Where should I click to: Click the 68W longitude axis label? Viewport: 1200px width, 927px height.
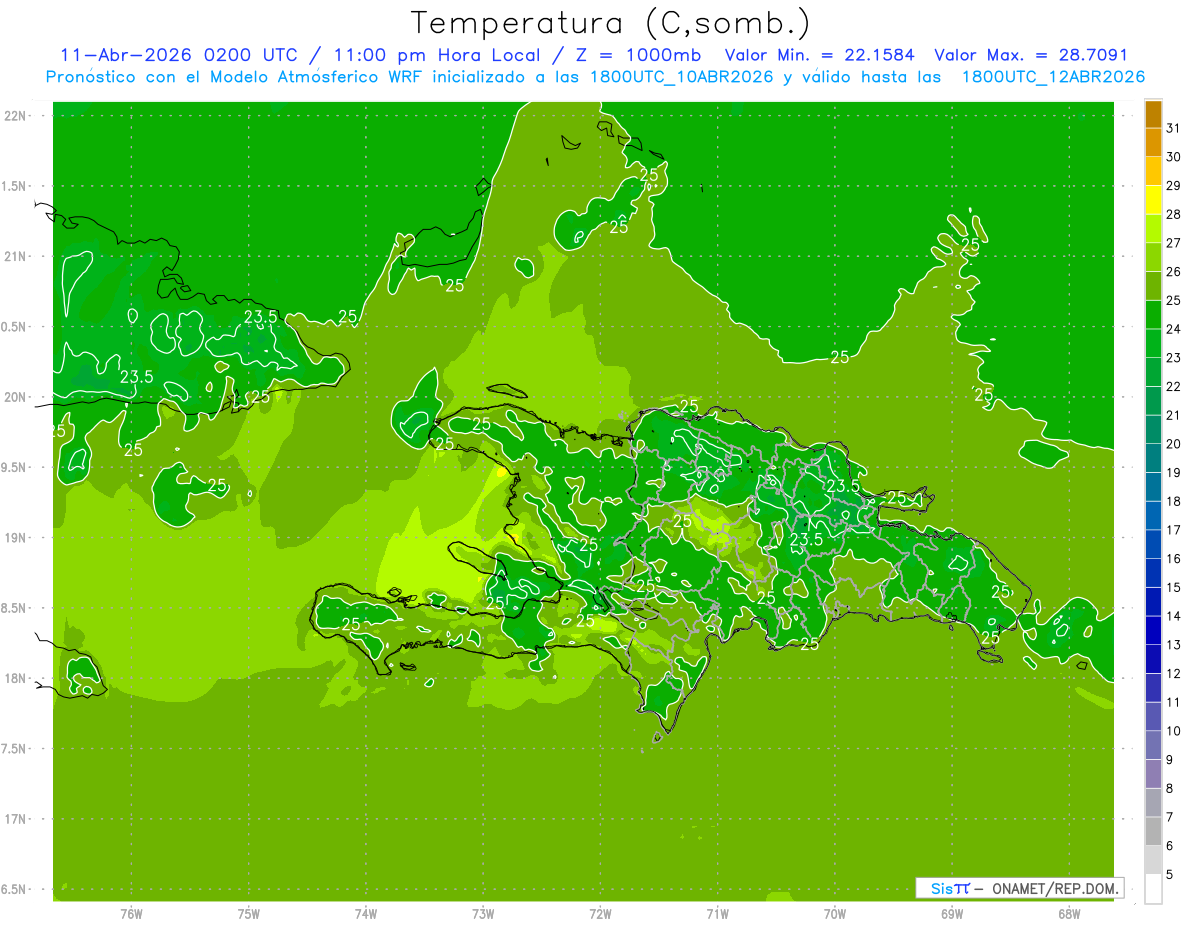pyautogui.click(x=1069, y=913)
